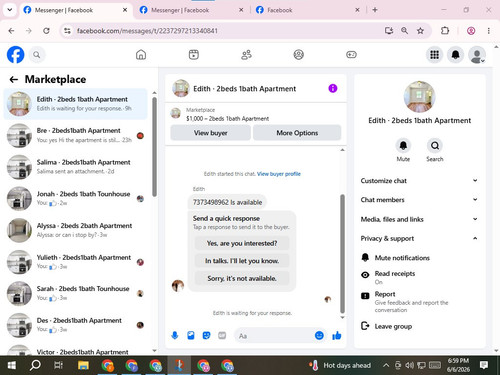500x375 pixels.
Task: Open Windows action center notifications
Action: coord(484,365)
